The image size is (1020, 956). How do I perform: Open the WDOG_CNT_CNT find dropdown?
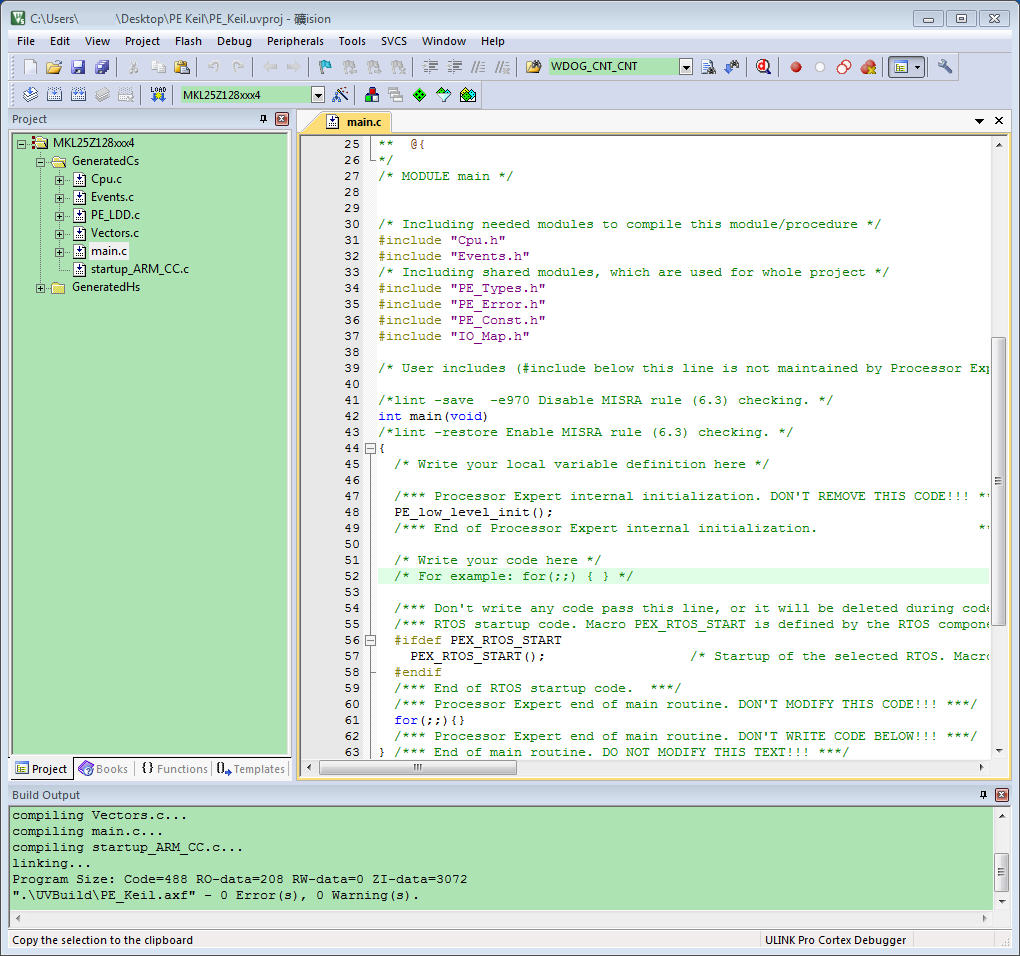686,66
